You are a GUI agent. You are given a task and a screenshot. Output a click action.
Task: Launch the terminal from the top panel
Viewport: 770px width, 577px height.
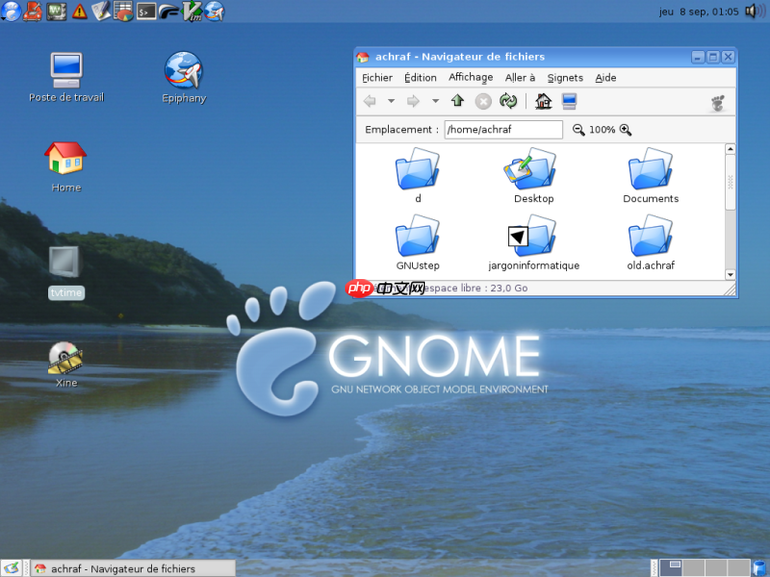click(146, 11)
